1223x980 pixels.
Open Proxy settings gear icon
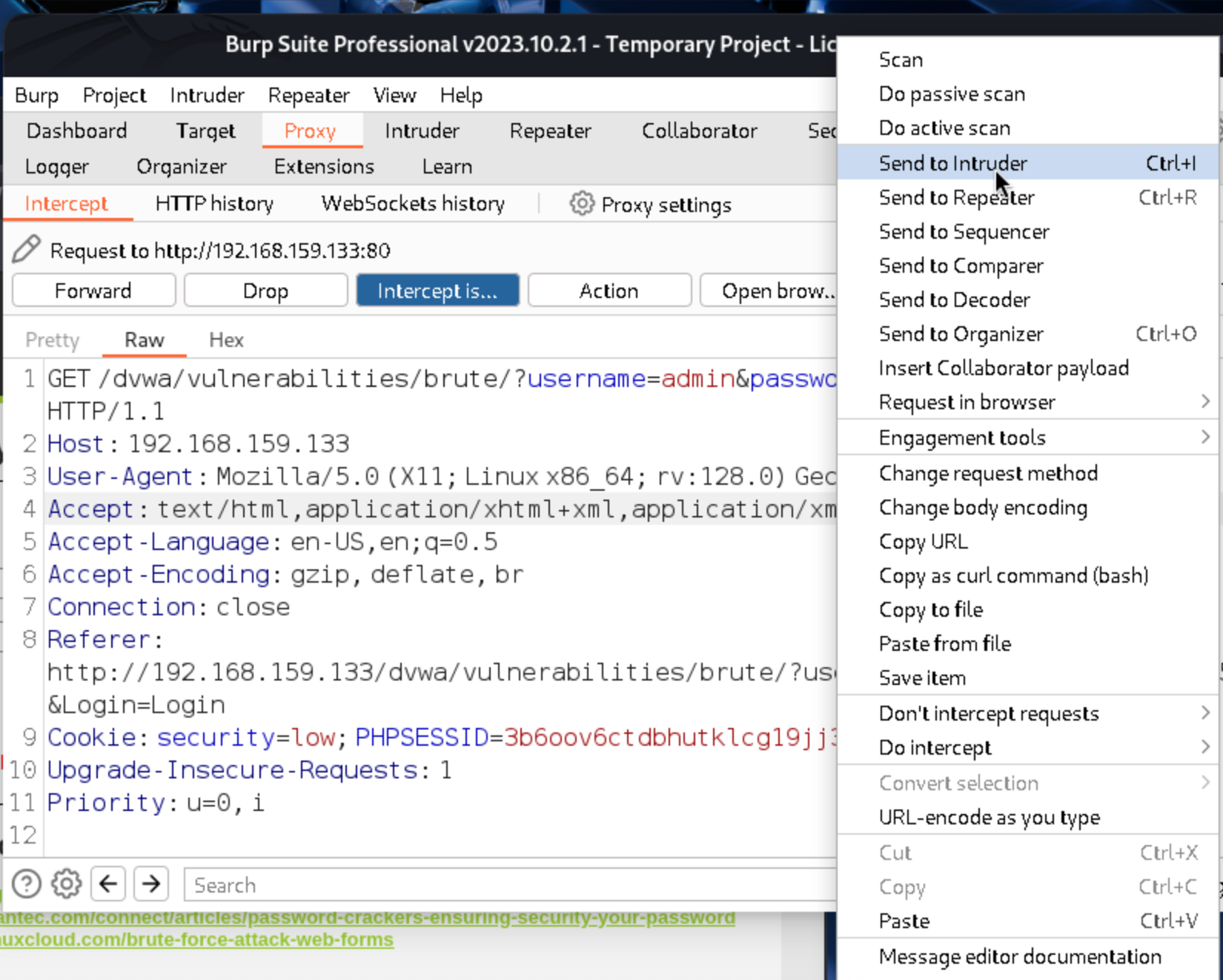click(582, 204)
